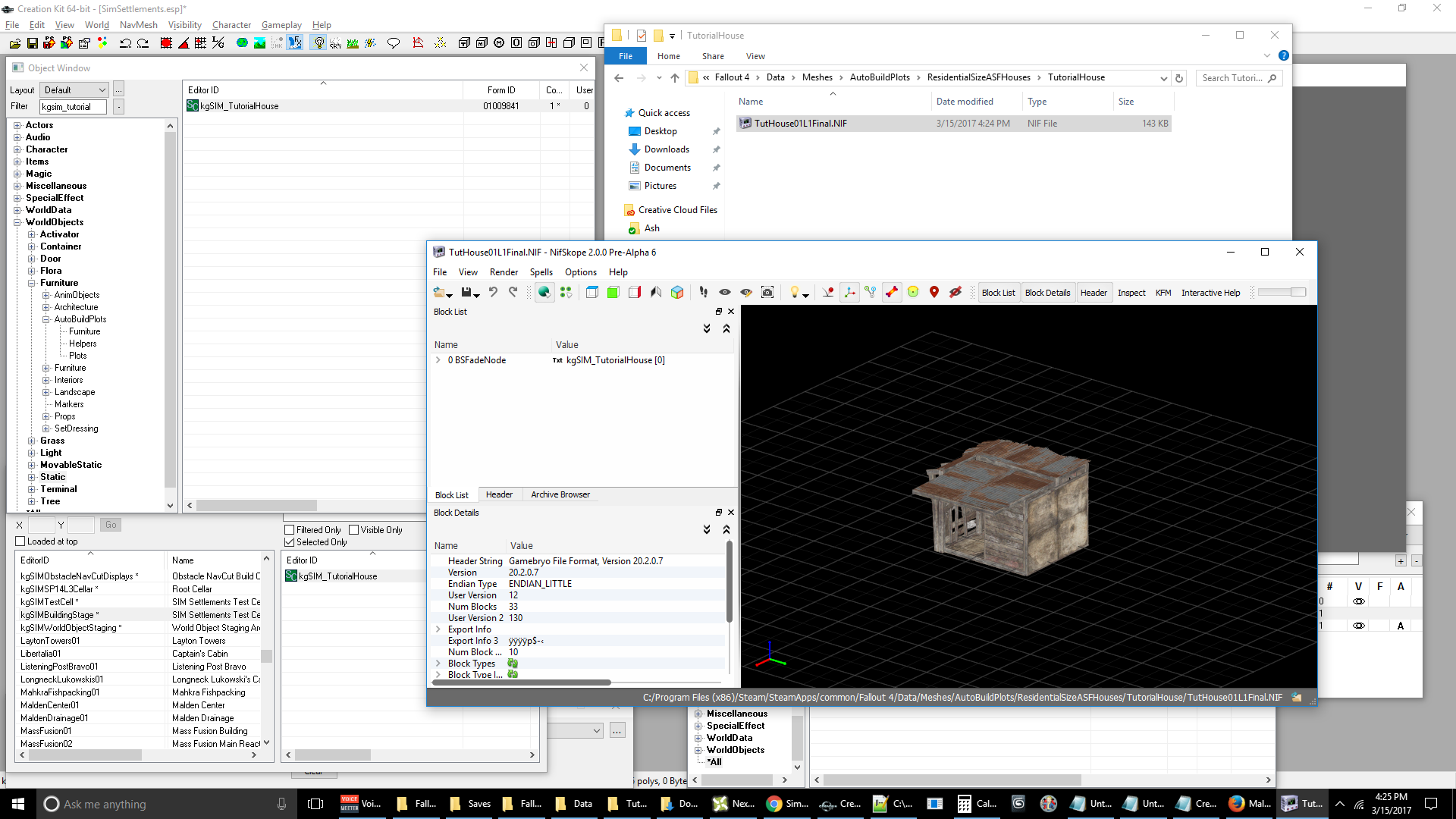Toggle the Header toolbar button in NifSkope
This screenshot has width=1456, height=819.
1094,293
